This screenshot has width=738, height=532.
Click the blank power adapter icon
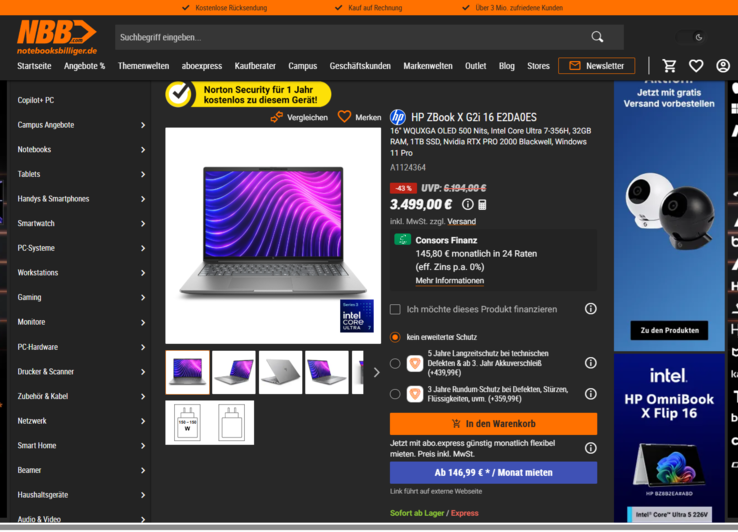pos(232,422)
